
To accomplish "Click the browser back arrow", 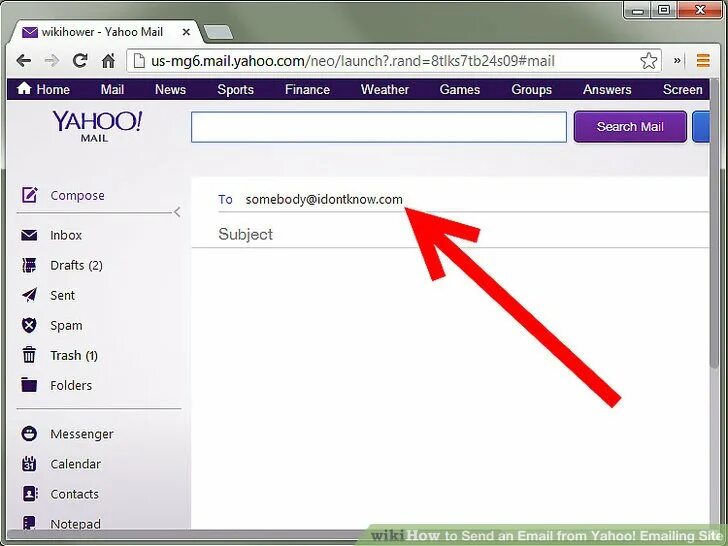I will [23, 60].
